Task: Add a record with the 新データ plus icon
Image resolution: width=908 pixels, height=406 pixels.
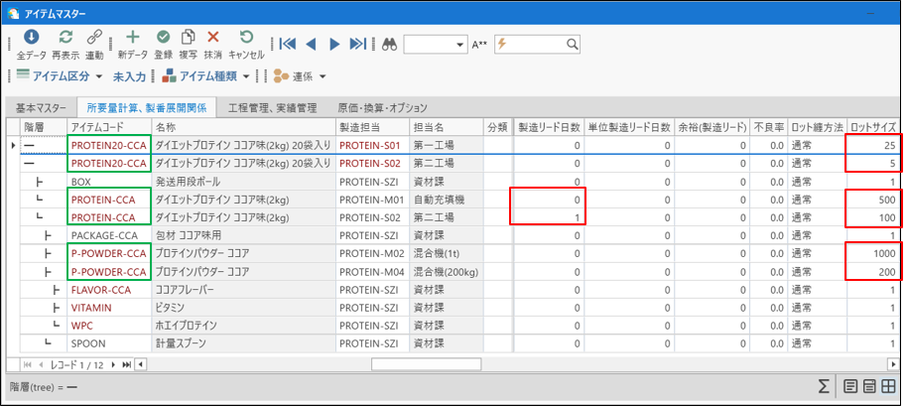Action: click(133, 38)
